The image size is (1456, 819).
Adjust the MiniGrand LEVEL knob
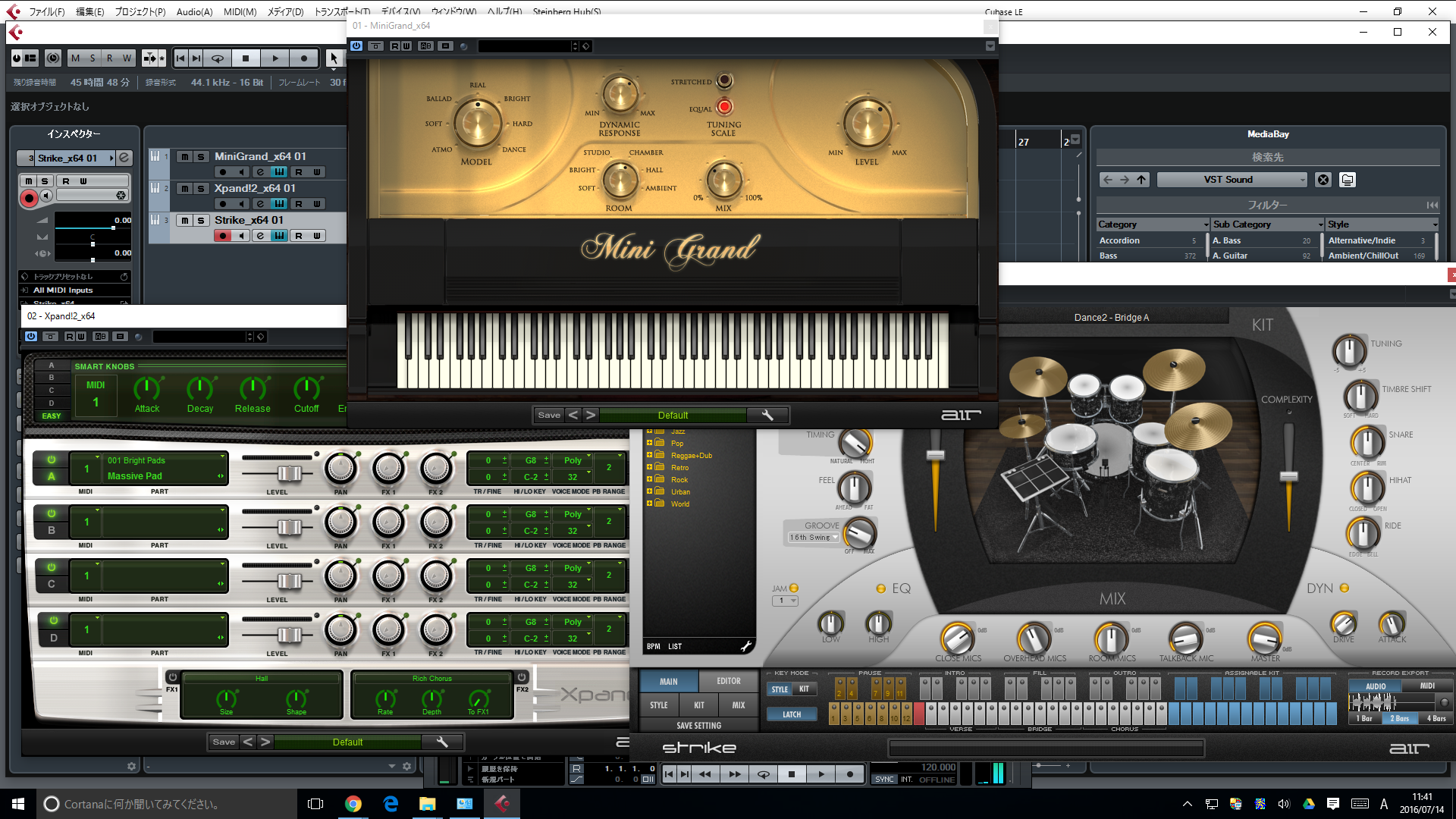click(x=868, y=123)
